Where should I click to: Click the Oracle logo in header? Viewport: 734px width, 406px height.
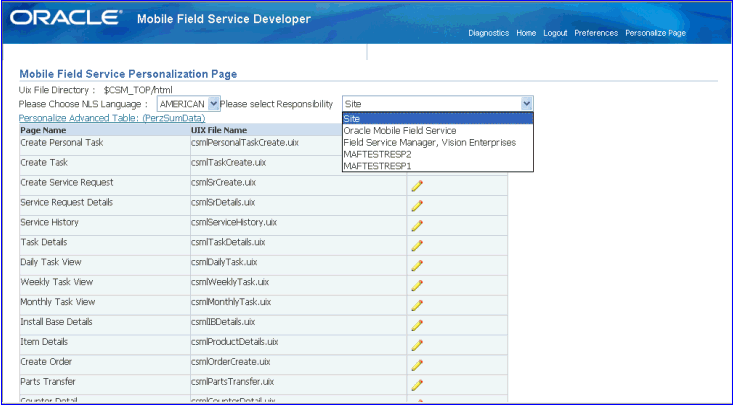pos(66,18)
